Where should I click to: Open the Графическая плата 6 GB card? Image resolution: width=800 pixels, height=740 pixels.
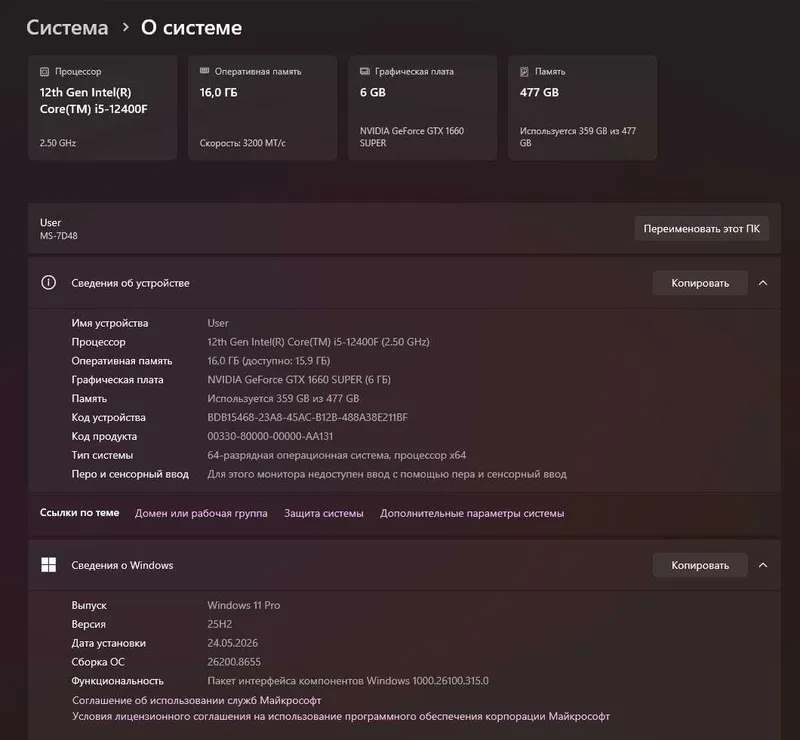coord(422,108)
